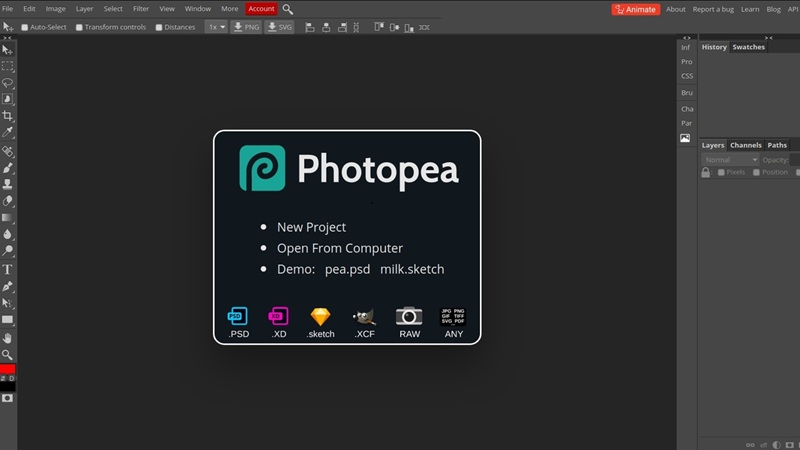Viewport: 800px width, 450px height.
Task: Select the Object Selection tool
Action: click(7, 99)
